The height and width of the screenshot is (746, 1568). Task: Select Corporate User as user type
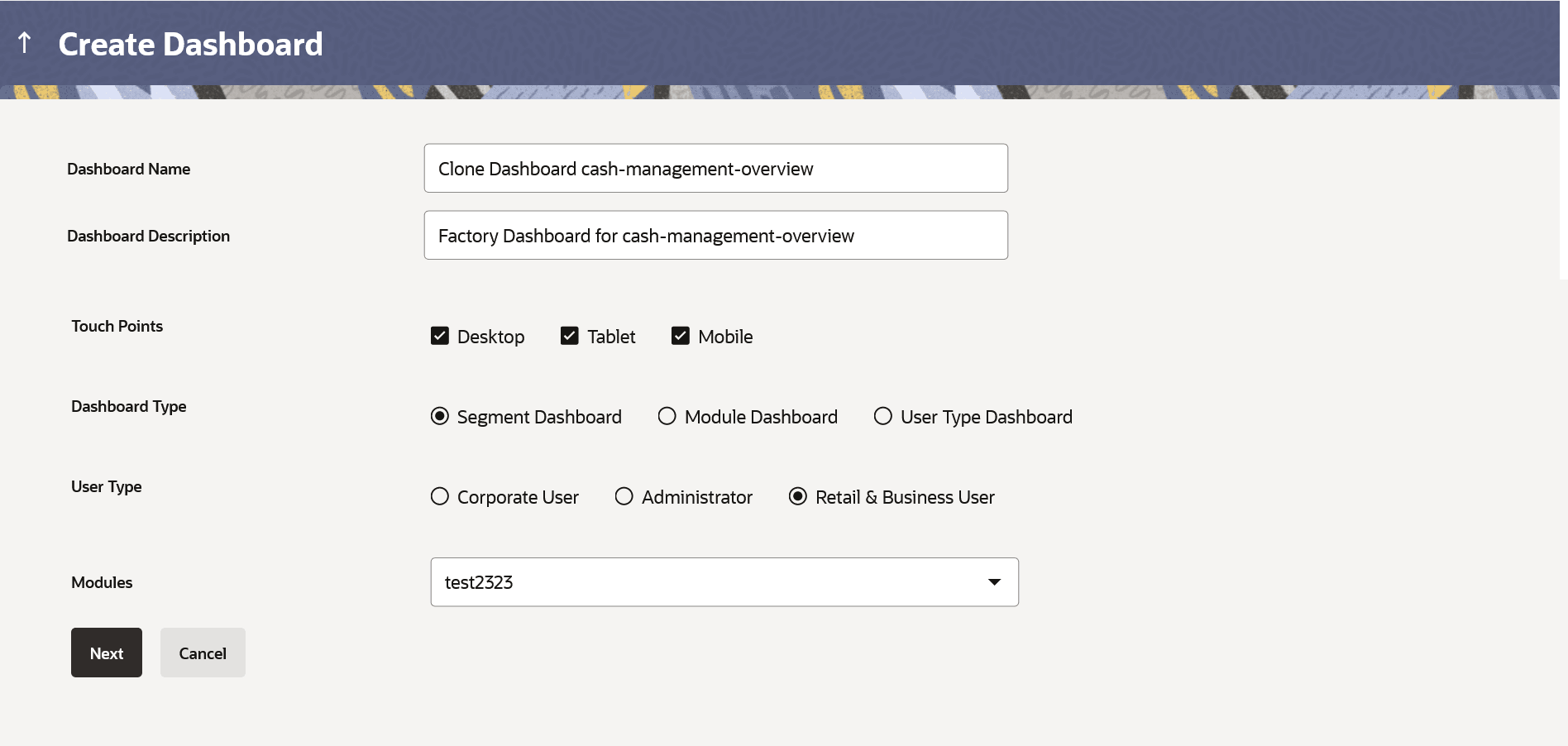pyautogui.click(x=440, y=496)
